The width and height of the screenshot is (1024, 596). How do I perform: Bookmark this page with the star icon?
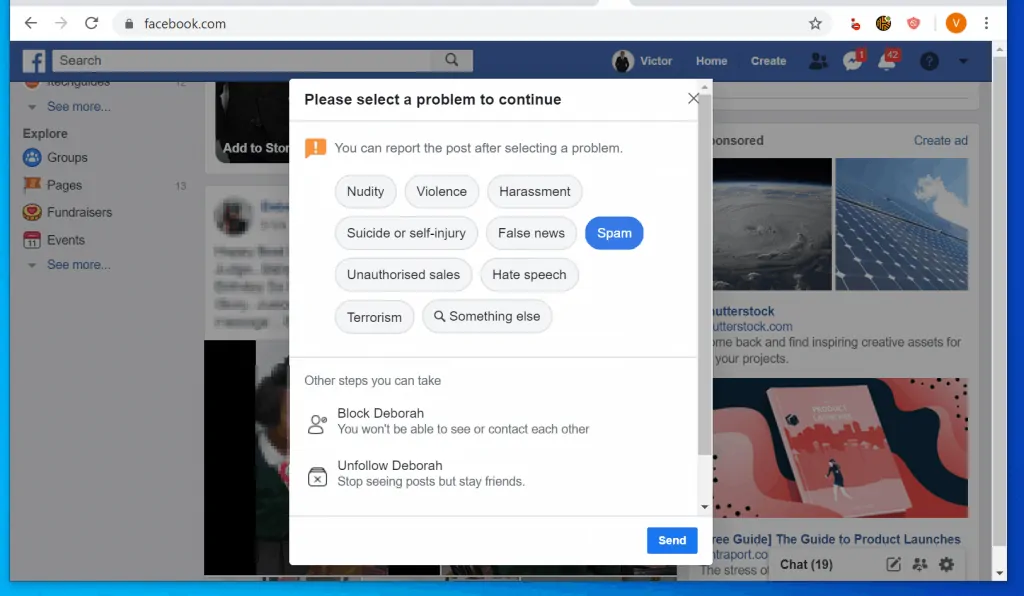(815, 22)
